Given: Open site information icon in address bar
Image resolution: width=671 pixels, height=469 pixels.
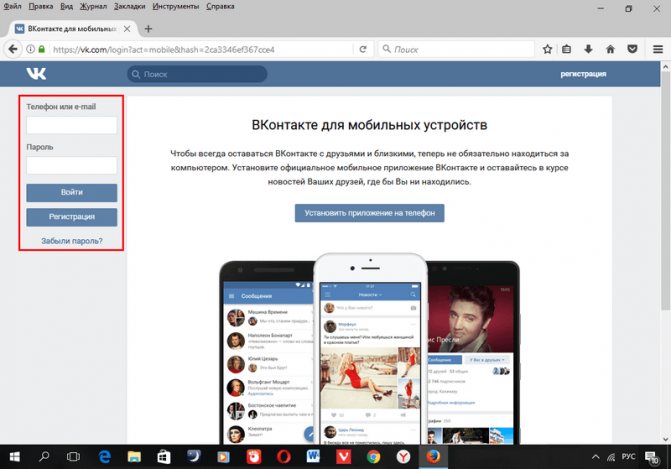Looking at the screenshot, I should pyautogui.click(x=30, y=49).
